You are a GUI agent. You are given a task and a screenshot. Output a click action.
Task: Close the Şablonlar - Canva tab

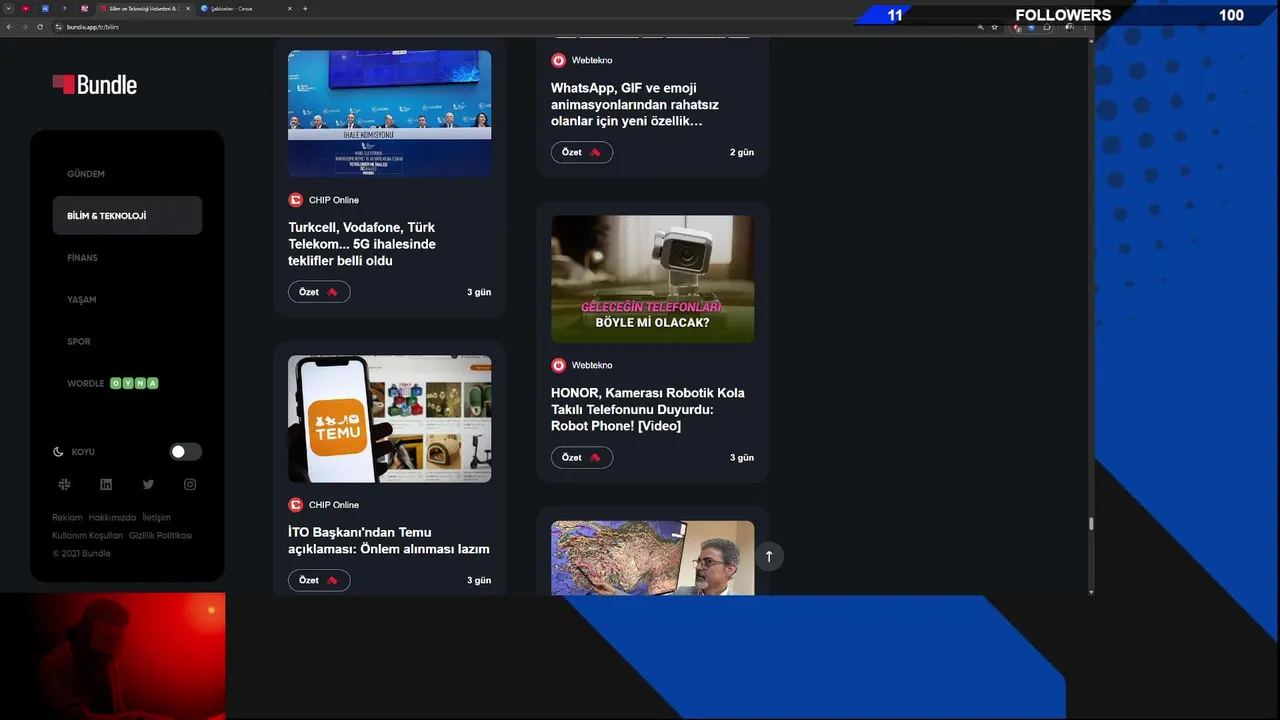pos(290,8)
